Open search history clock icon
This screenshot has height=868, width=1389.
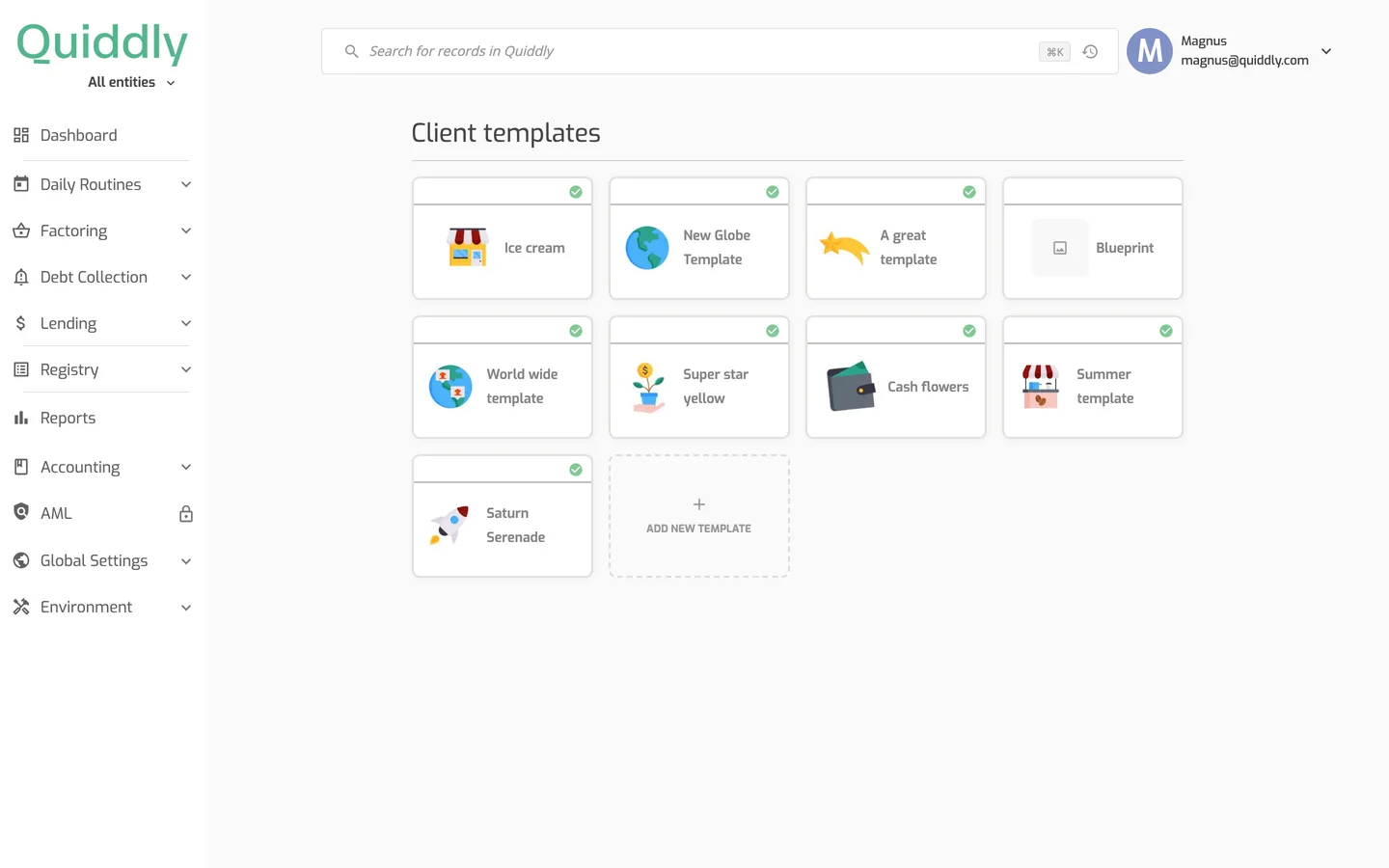tap(1090, 52)
